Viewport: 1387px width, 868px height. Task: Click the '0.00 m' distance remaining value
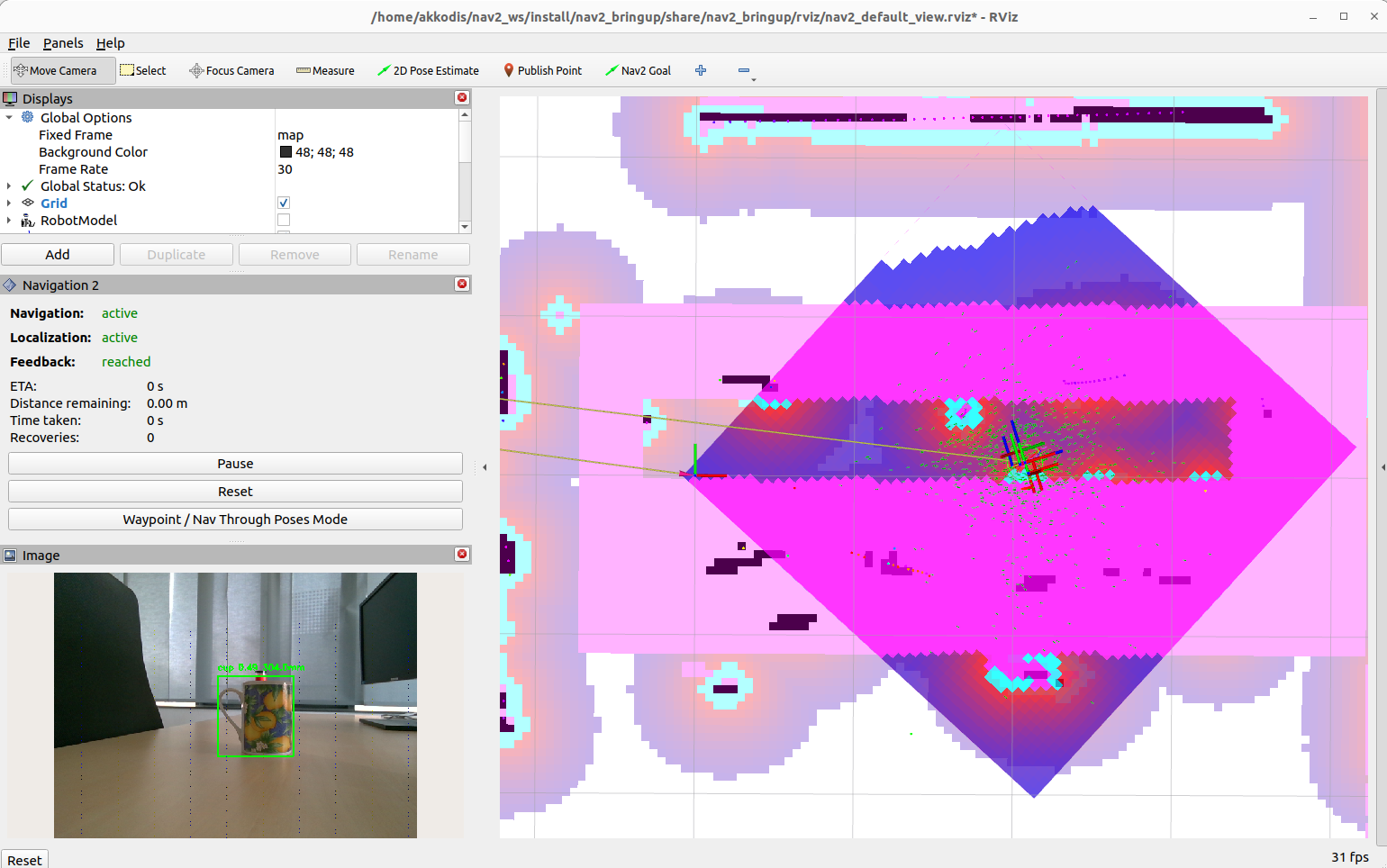(x=168, y=402)
